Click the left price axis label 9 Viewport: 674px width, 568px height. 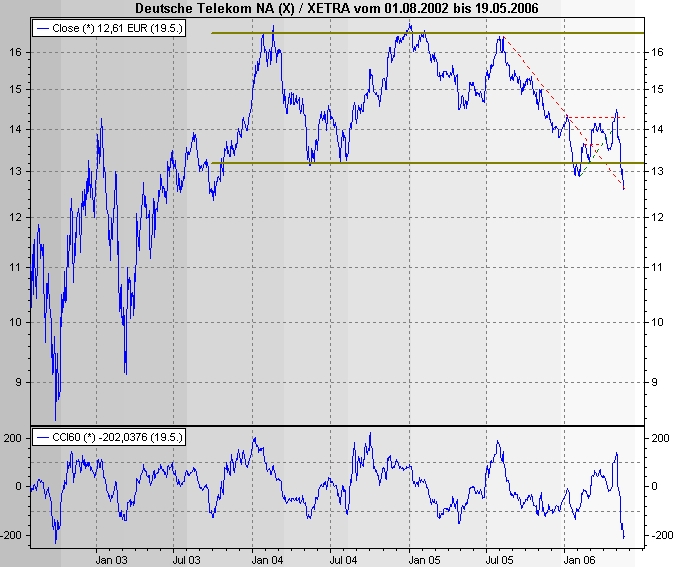(18, 382)
